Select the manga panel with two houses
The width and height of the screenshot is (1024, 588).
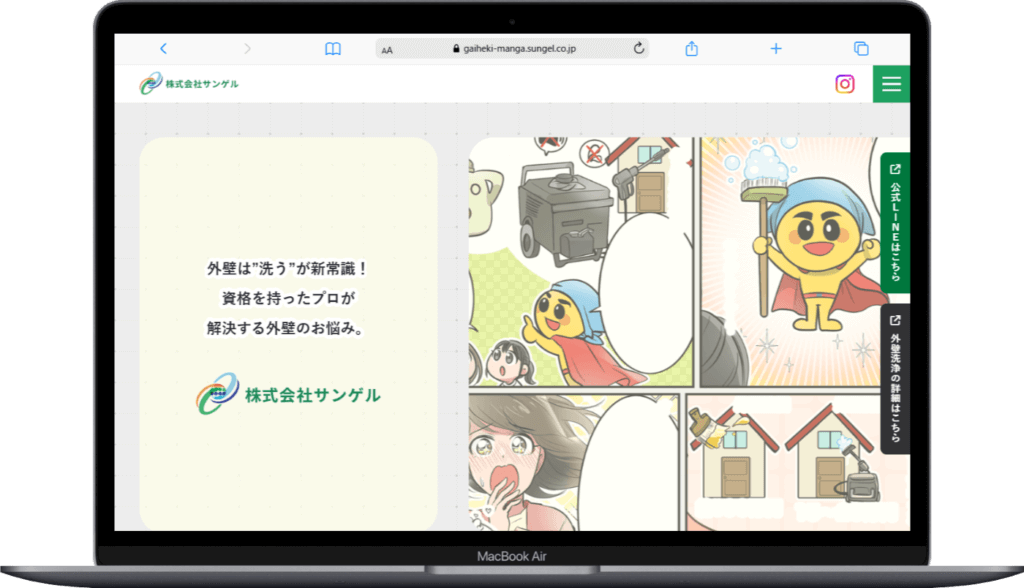pos(795,462)
